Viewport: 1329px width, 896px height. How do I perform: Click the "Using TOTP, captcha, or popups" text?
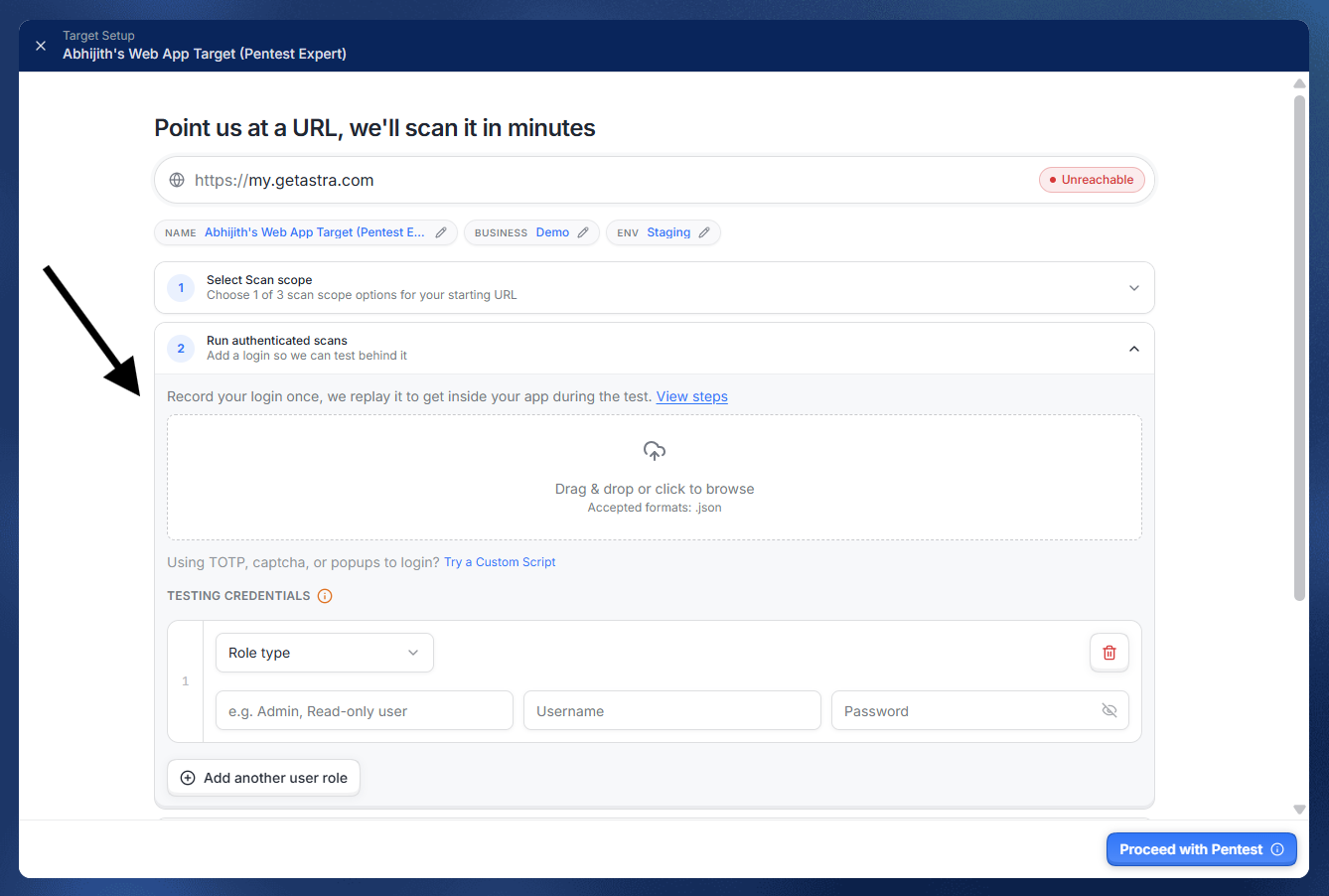(303, 562)
